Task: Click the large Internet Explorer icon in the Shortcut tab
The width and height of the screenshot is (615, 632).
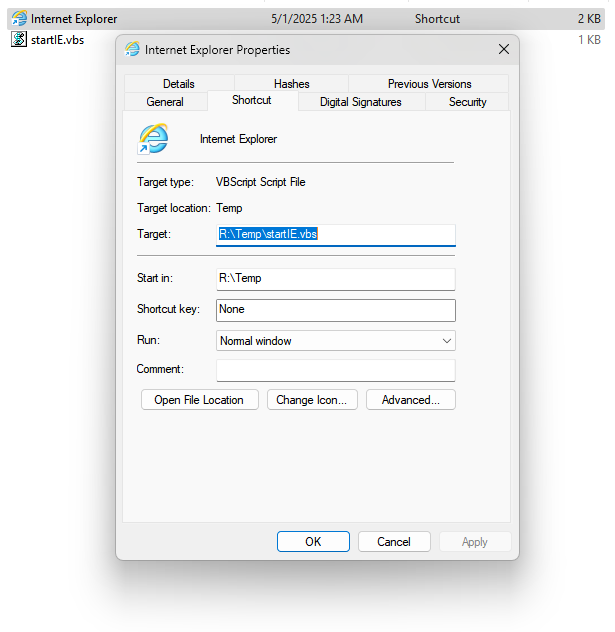Action: click(153, 139)
